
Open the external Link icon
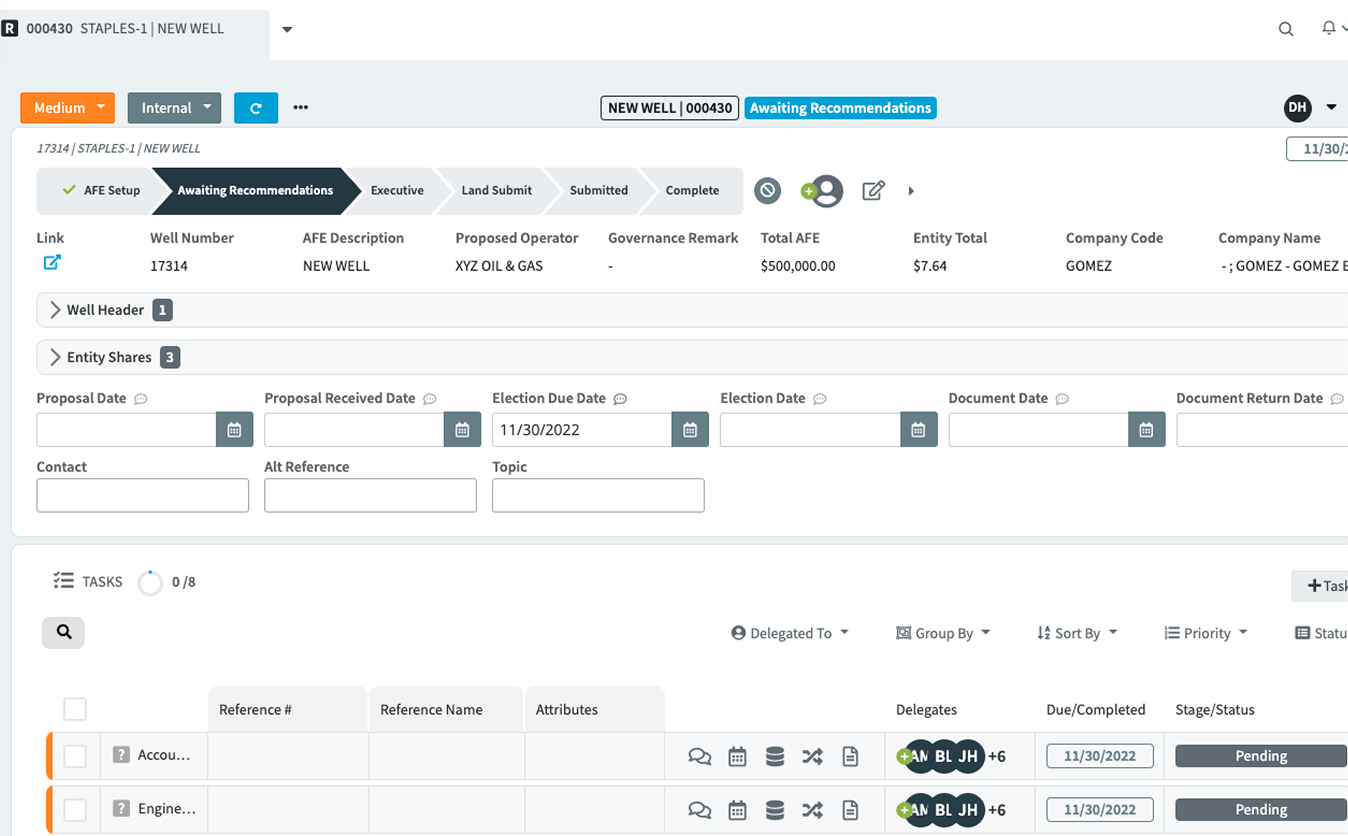click(52, 263)
